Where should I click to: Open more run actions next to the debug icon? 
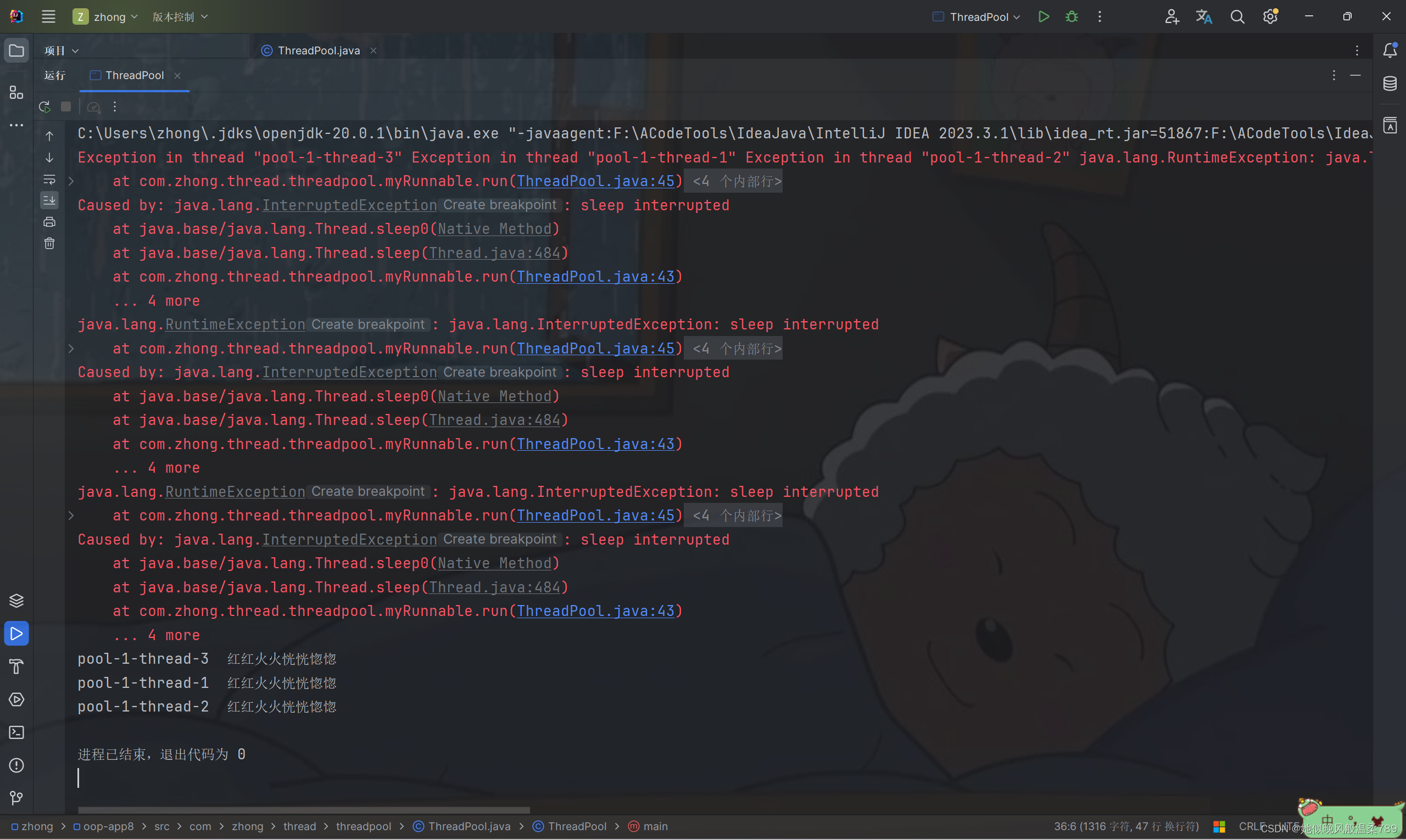[1100, 16]
